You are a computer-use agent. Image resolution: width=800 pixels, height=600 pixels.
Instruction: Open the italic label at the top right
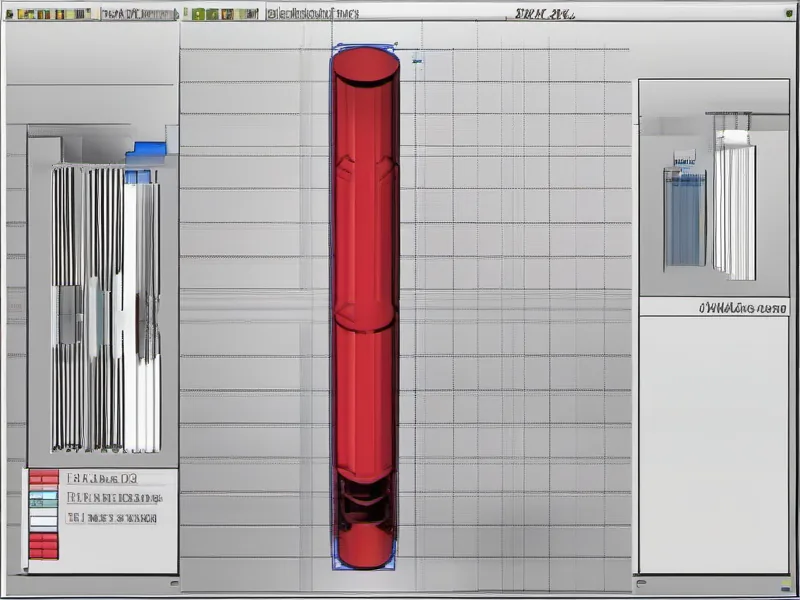[x=544, y=14]
